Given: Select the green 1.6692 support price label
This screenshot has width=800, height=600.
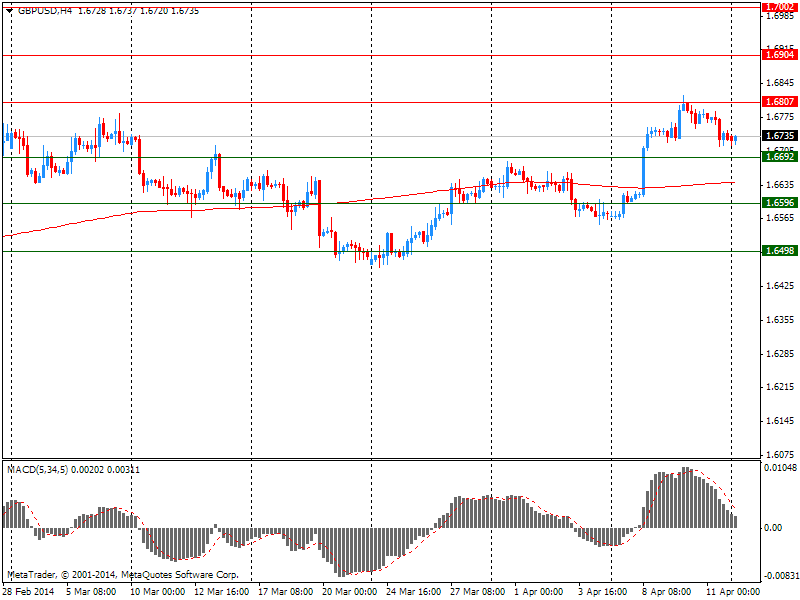Looking at the screenshot, I should [x=779, y=157].
